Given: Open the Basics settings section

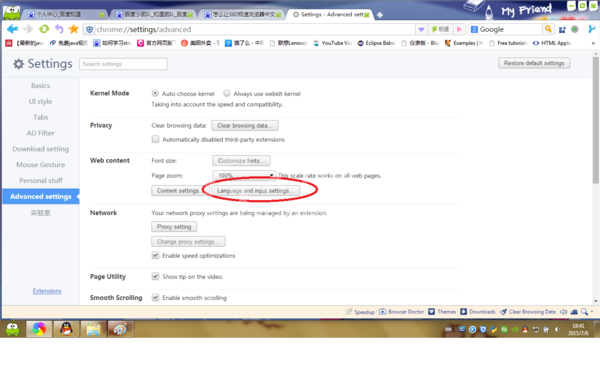Looking at the screenshot, I should tap(41, 86).
